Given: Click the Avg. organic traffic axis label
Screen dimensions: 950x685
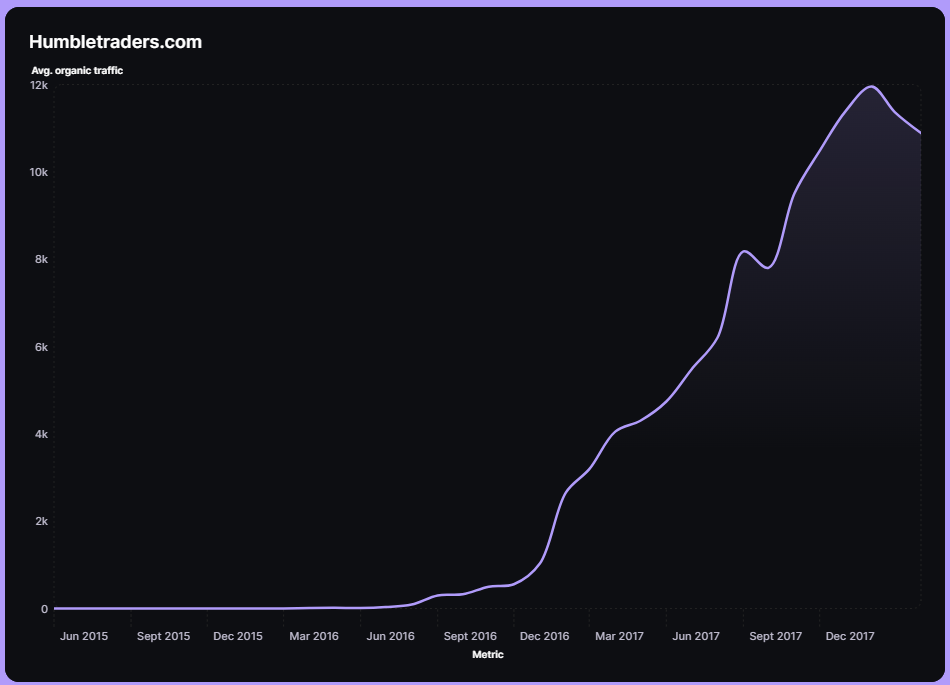Looking at the screenshot, I should [x=77, y=71].
